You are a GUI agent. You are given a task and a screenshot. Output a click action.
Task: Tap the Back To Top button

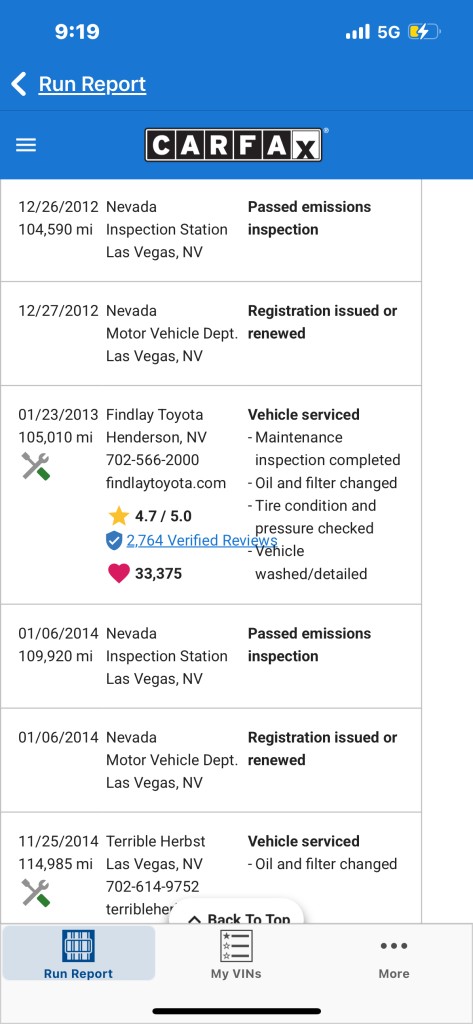tap(236, 912)
